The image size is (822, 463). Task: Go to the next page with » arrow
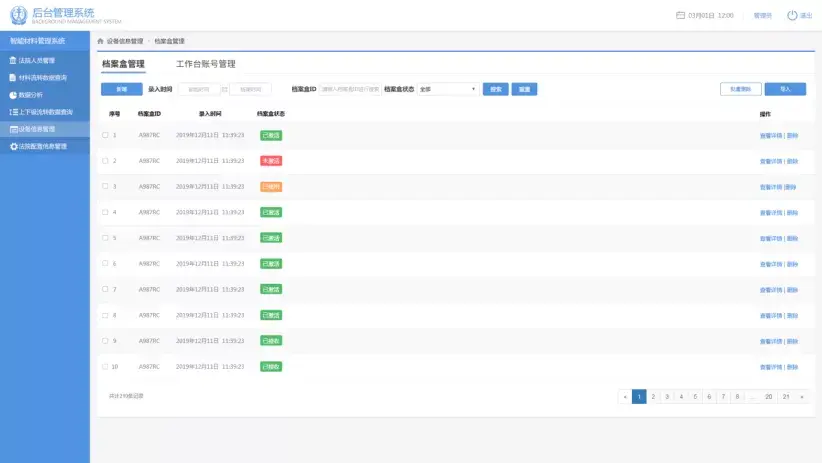tap(802, 397)
